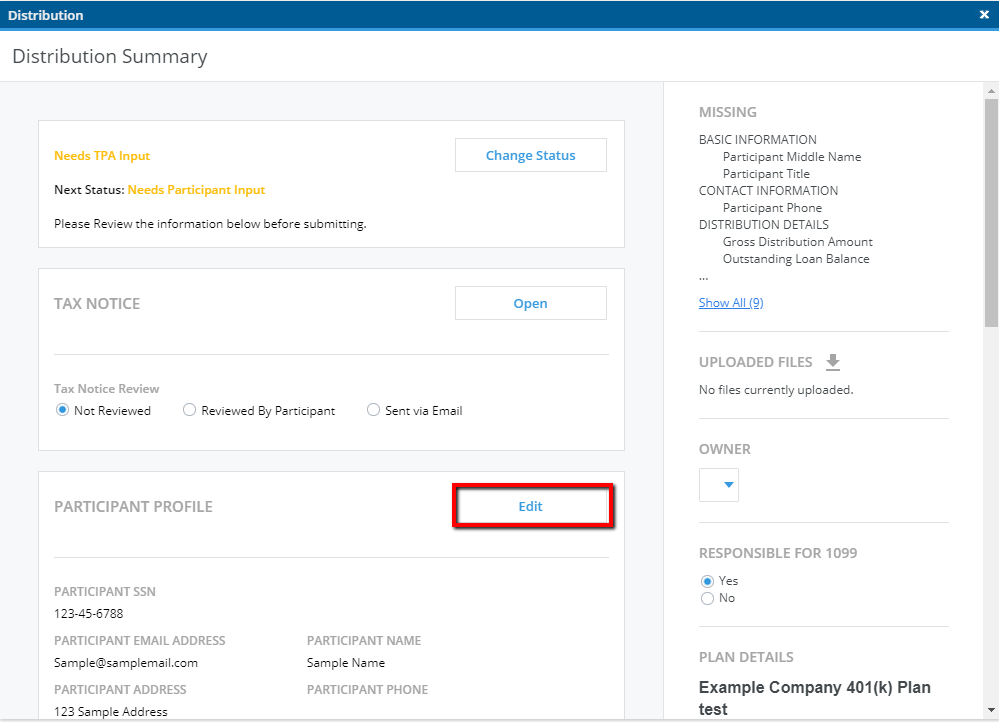
Task: Click the PLAN DETAILS heading
Action: pyautogui.click(x=746, y=657)
